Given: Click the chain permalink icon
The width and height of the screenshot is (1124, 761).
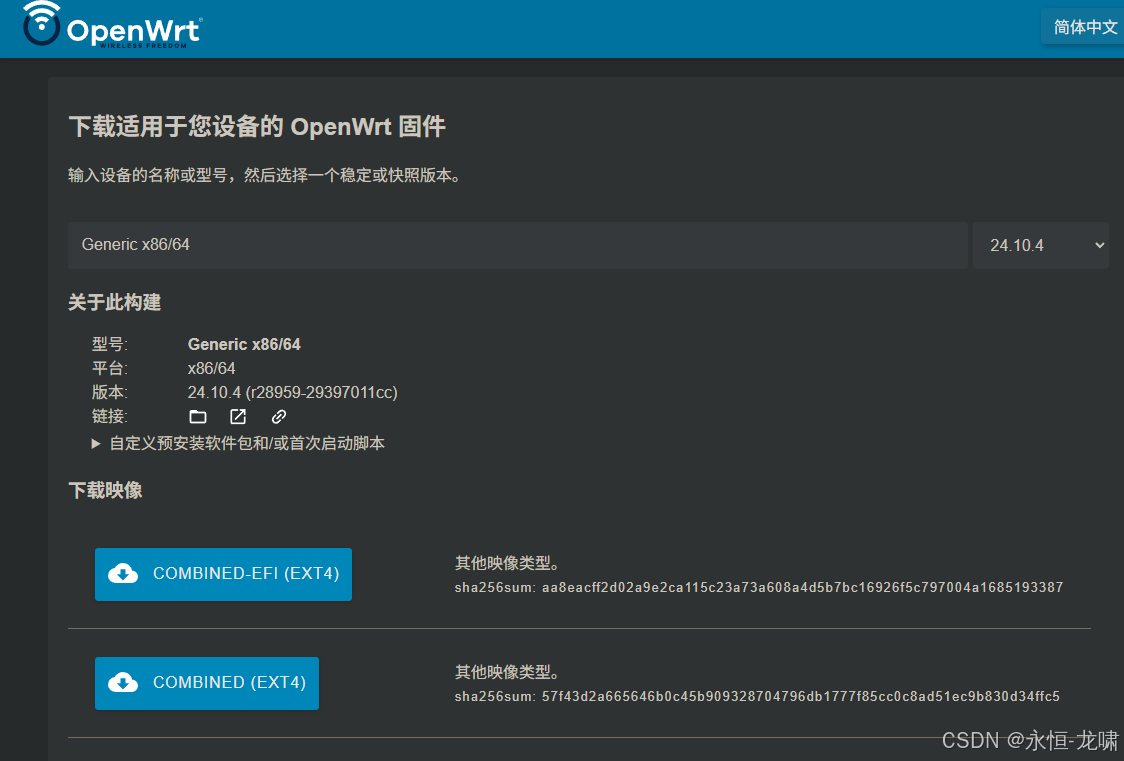Looking at the screenshot, I should (x=279, y=416).
